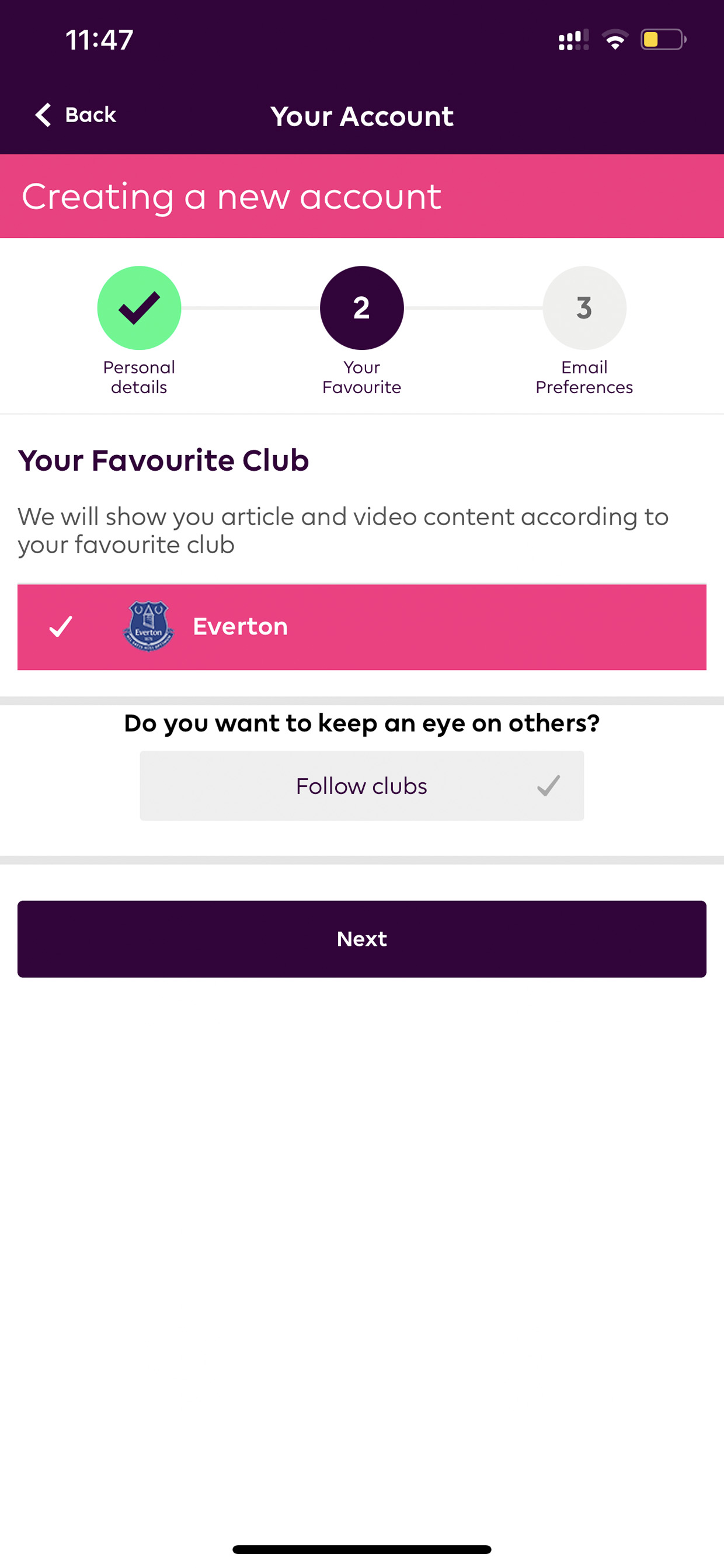Select the step 2 circle icon
Screen dimensions: 724x1568
[362, 308]
